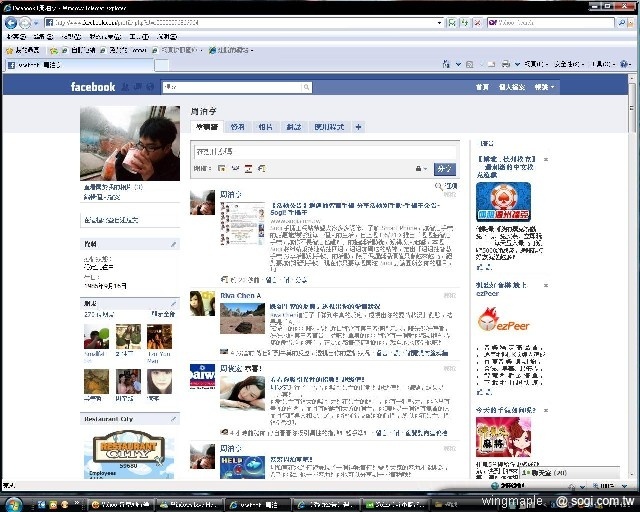Attach a photo with the photo icon

222,168
